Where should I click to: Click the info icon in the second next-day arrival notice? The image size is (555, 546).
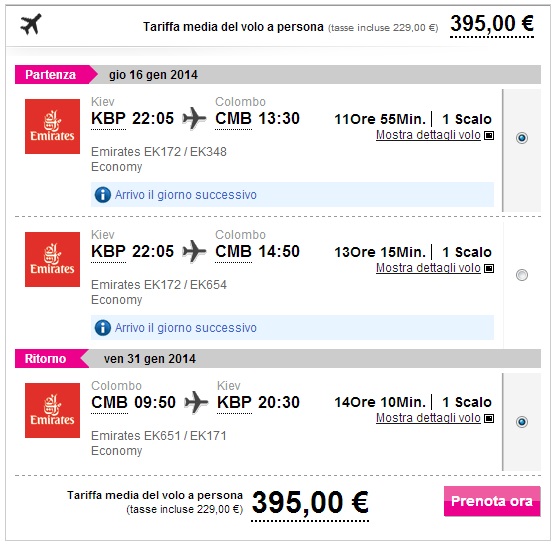[x=103, y=328]
